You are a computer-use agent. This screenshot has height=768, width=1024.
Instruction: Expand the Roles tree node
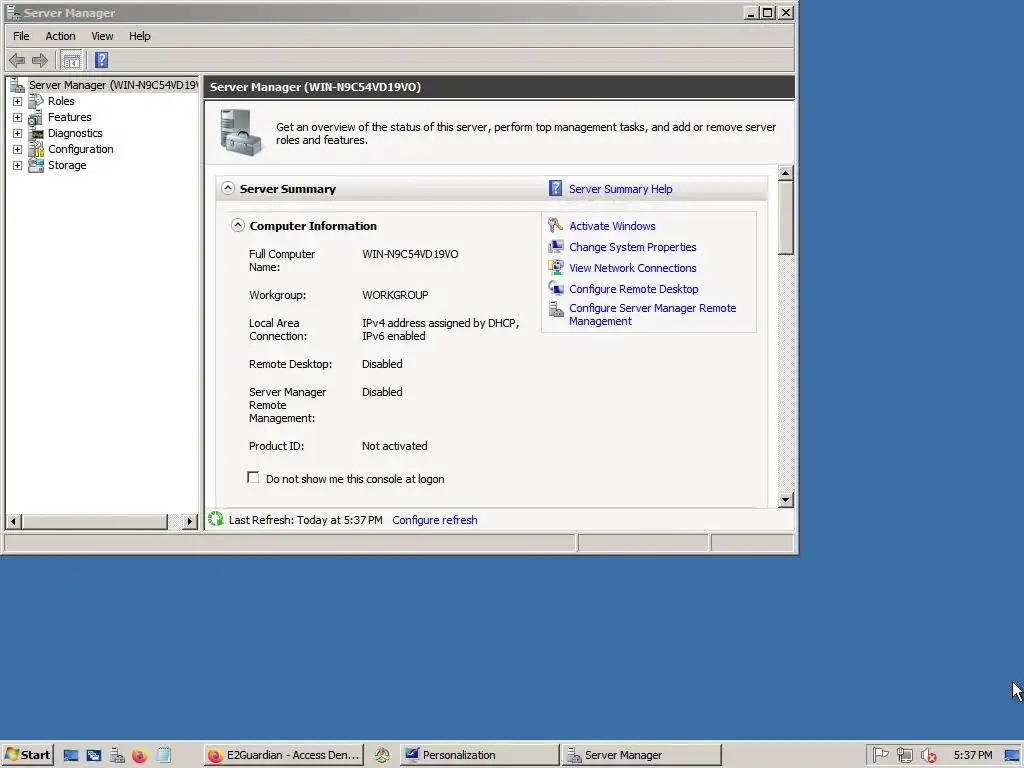[x=18, y=101]
